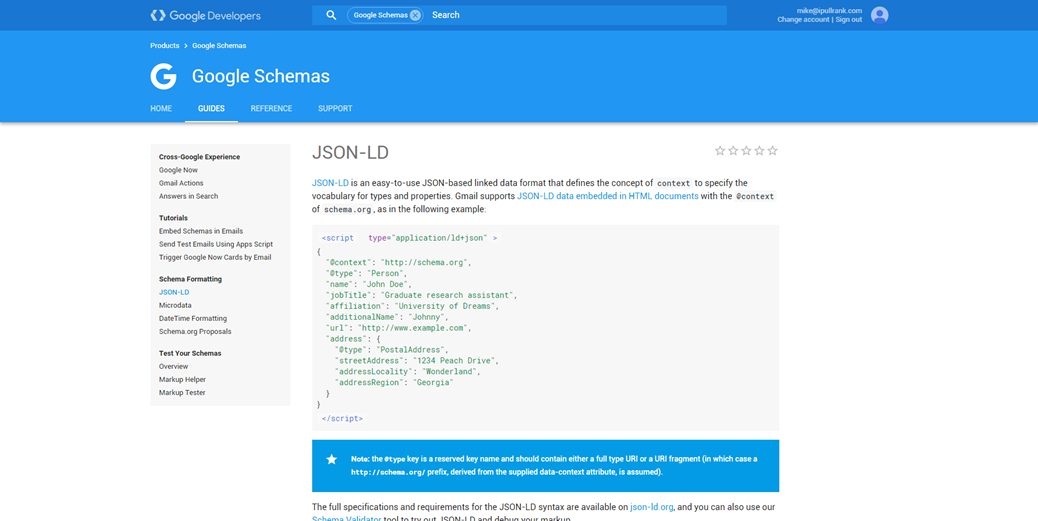
Task: Switch to the REFERENCE tab
Action: [271, 109]
